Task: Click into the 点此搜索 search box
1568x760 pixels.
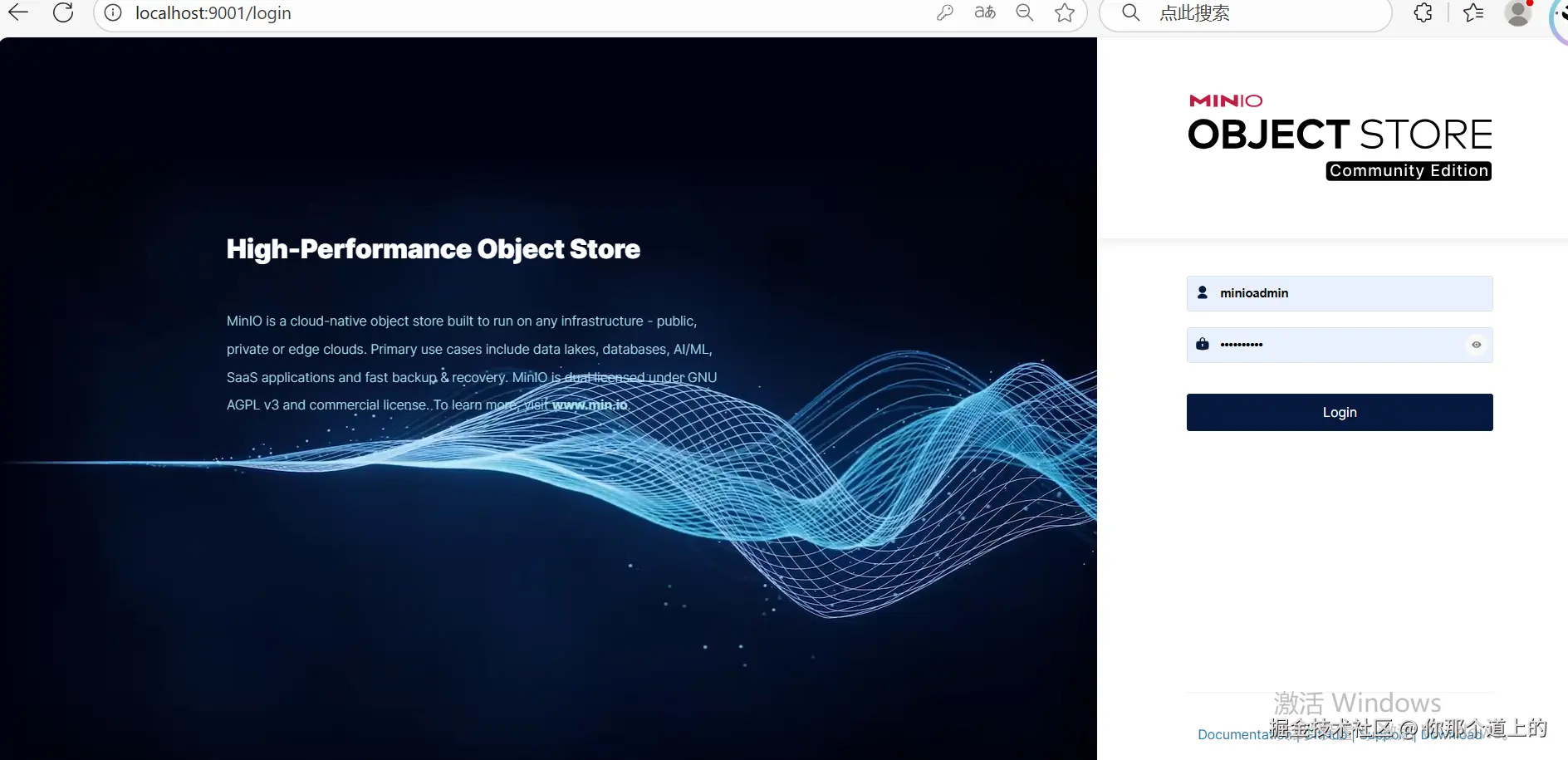Action: (x=1246, y=13)
